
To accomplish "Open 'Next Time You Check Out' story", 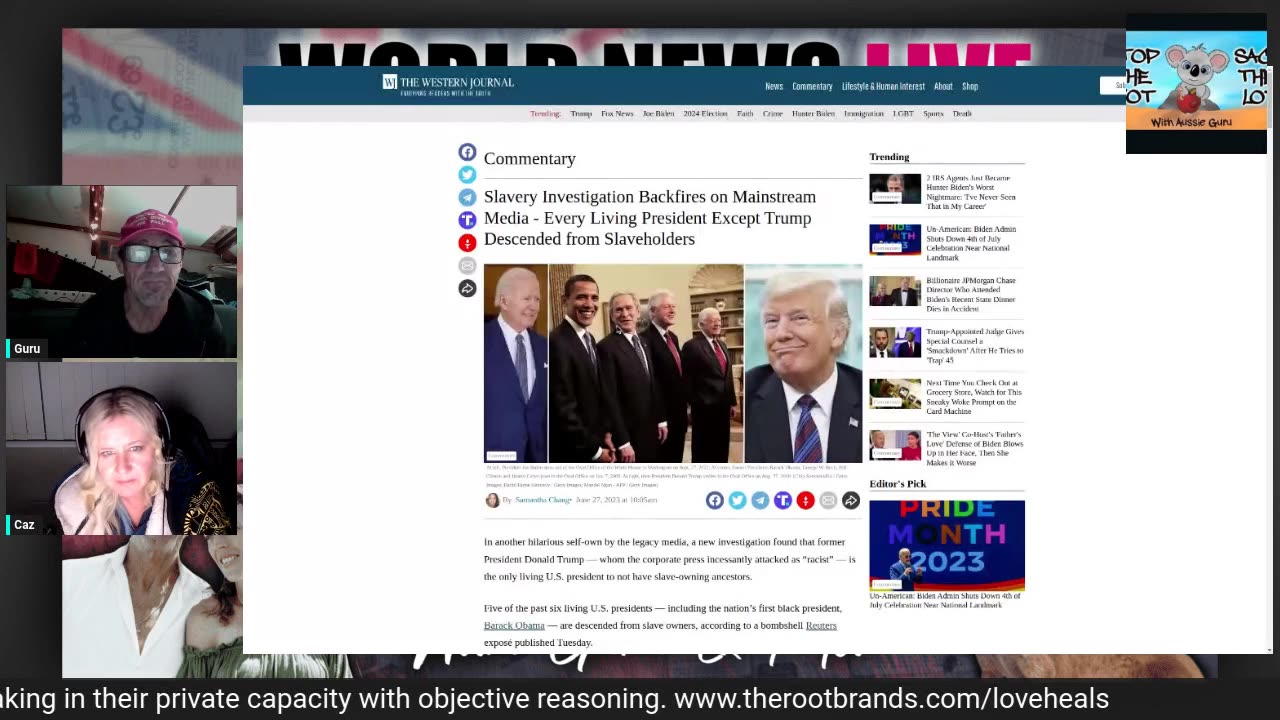I will pyautogui.click(x=973, y=397).
